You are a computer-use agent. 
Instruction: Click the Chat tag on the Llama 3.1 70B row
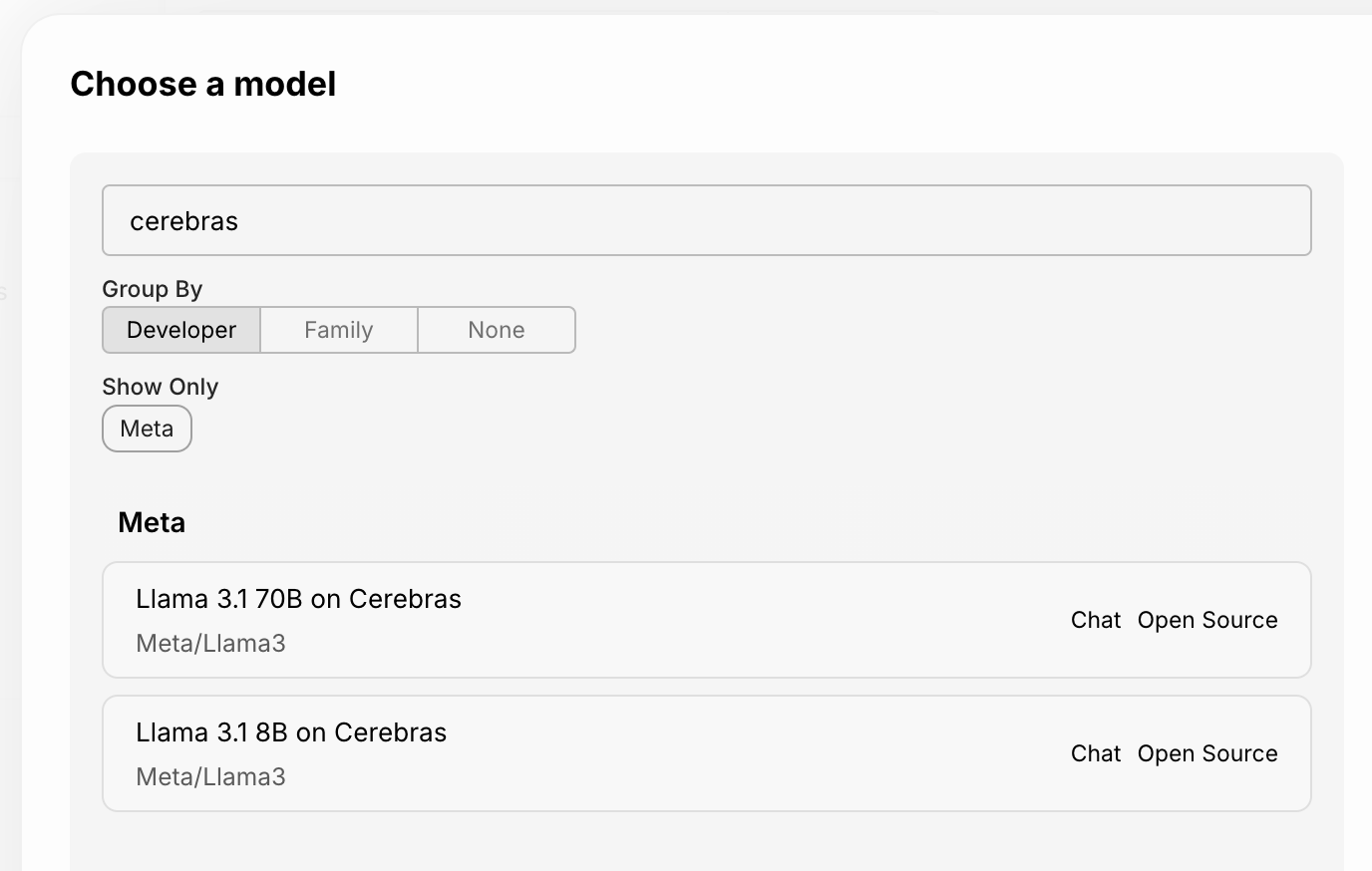[x=1096, y=620]
